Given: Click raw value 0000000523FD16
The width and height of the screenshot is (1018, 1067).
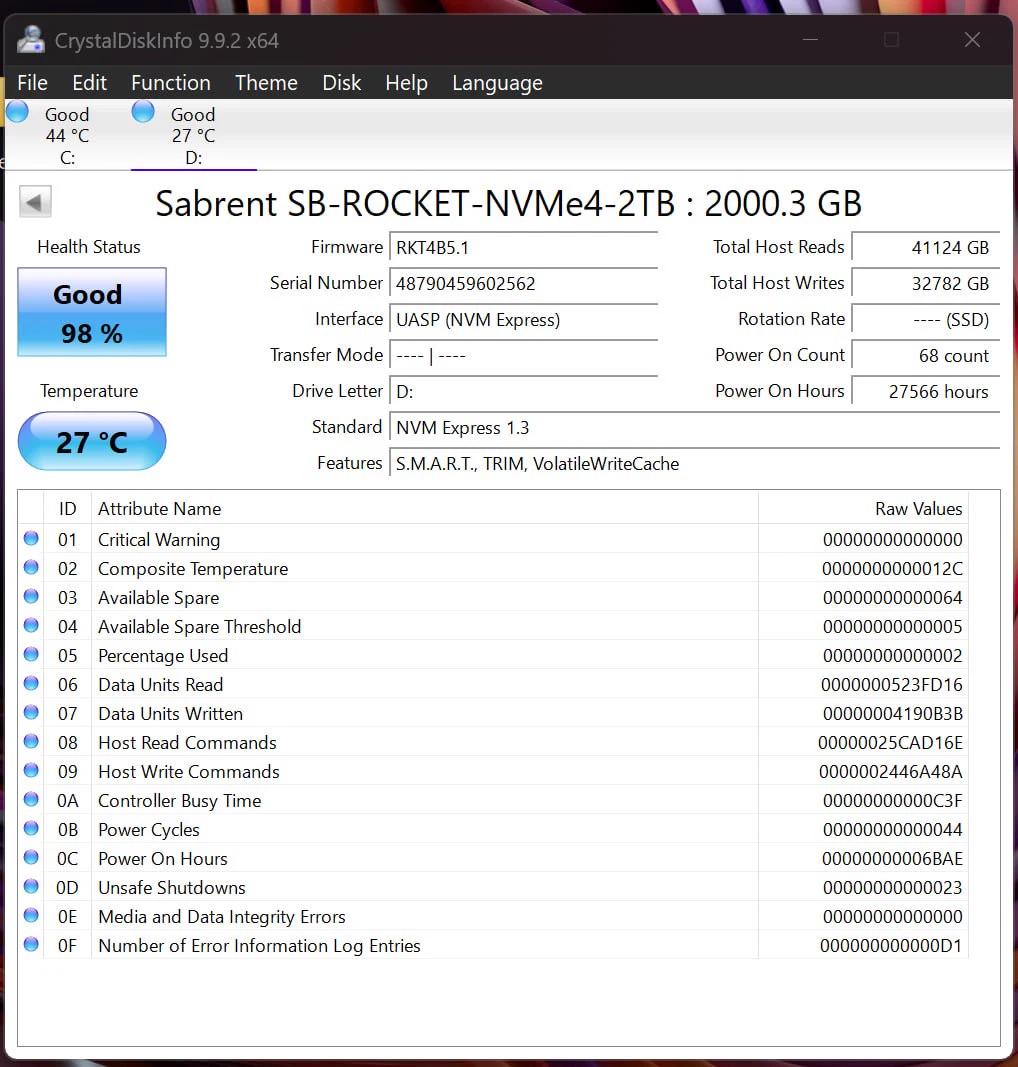Looking at the screenshot, I should pyautogui.click(x=891, y=685).
